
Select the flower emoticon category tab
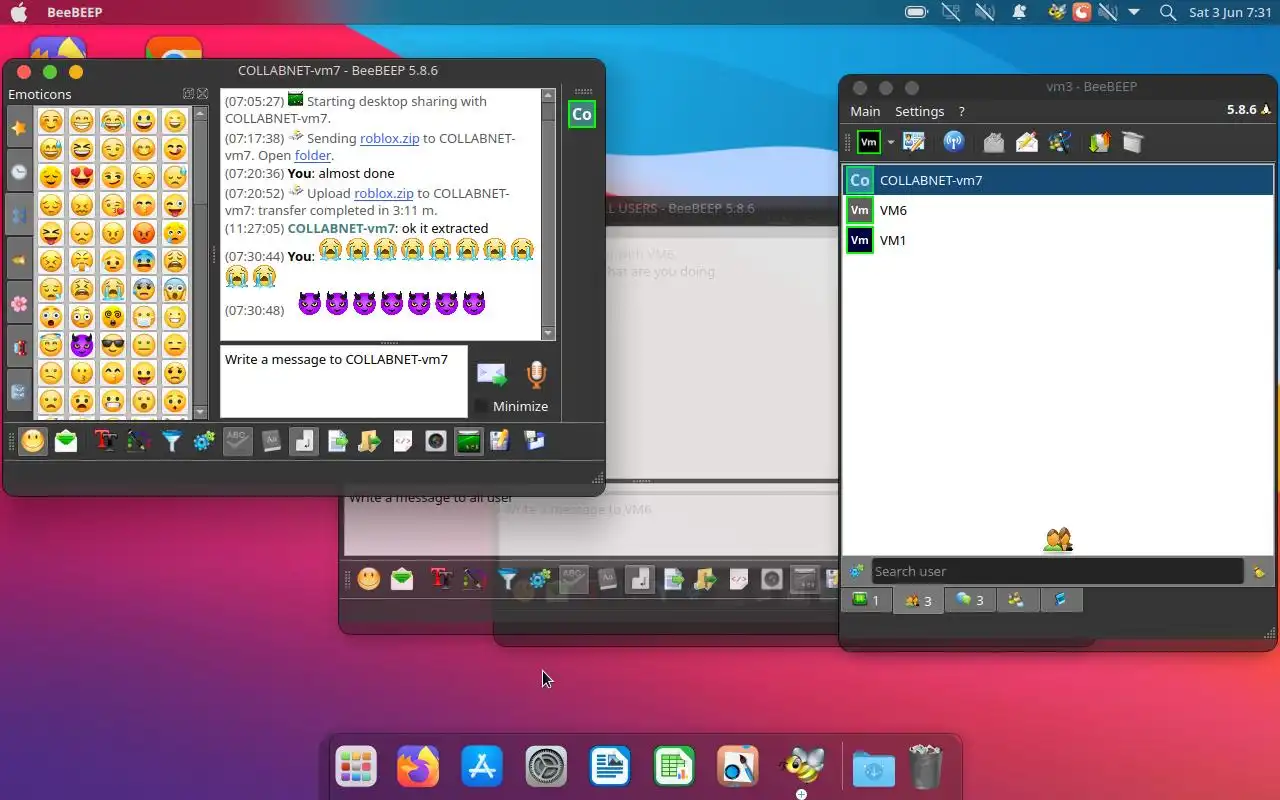(19, 303)
